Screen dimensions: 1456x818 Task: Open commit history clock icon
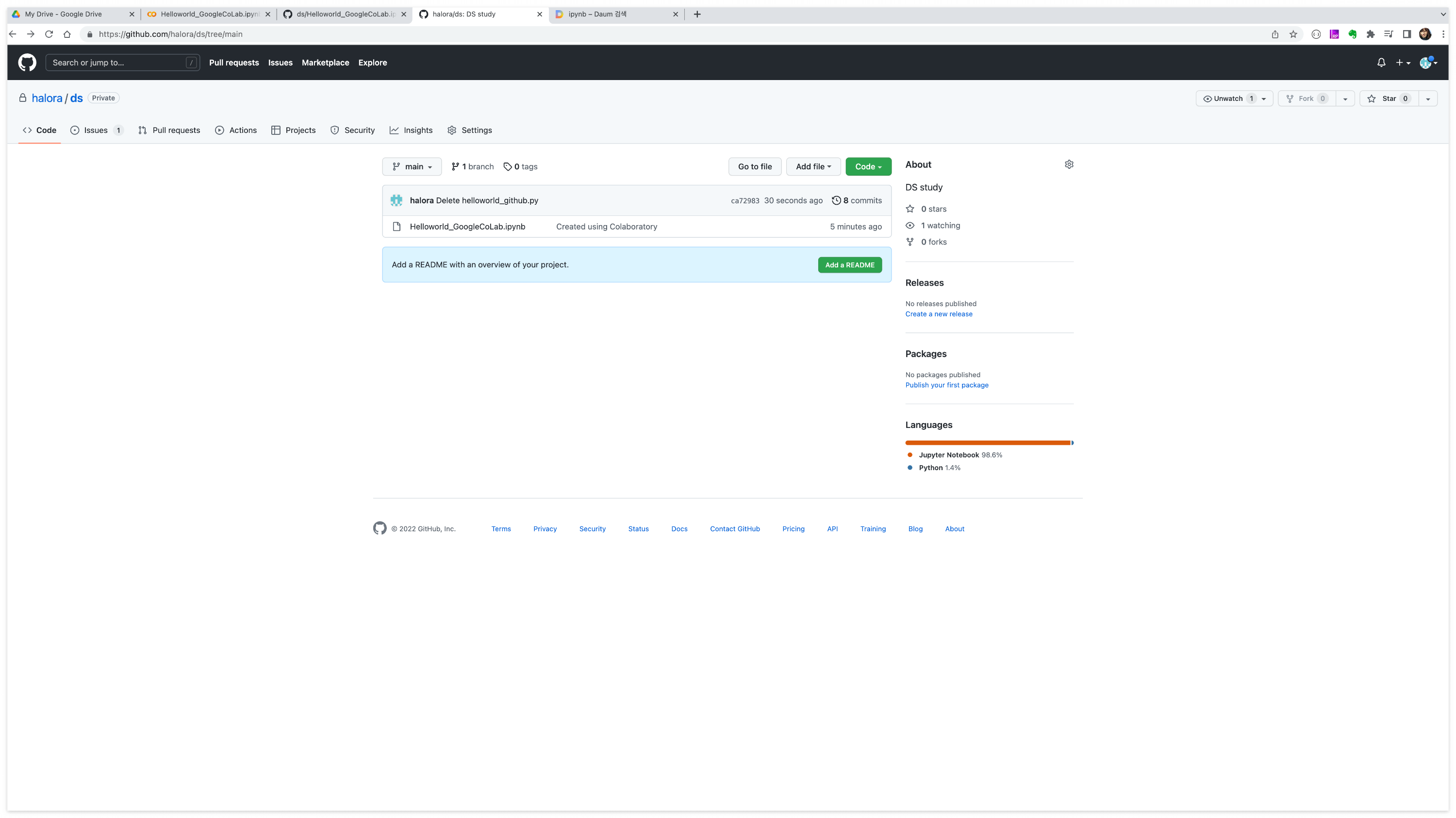coord(837,200)
